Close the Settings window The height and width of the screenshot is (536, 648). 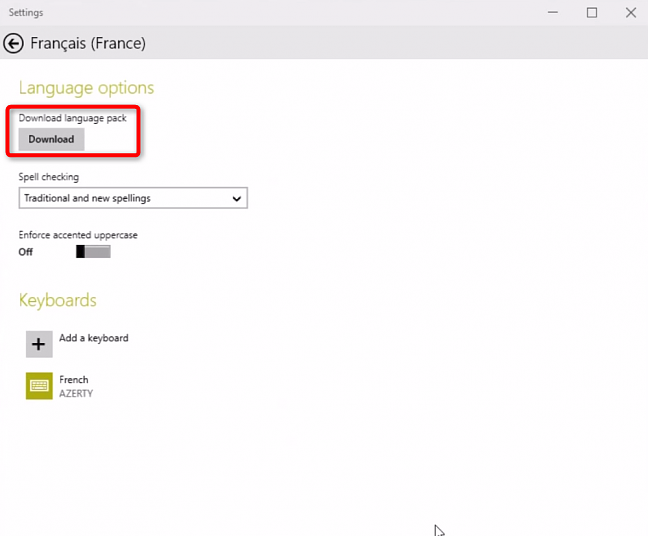[630, 12]
